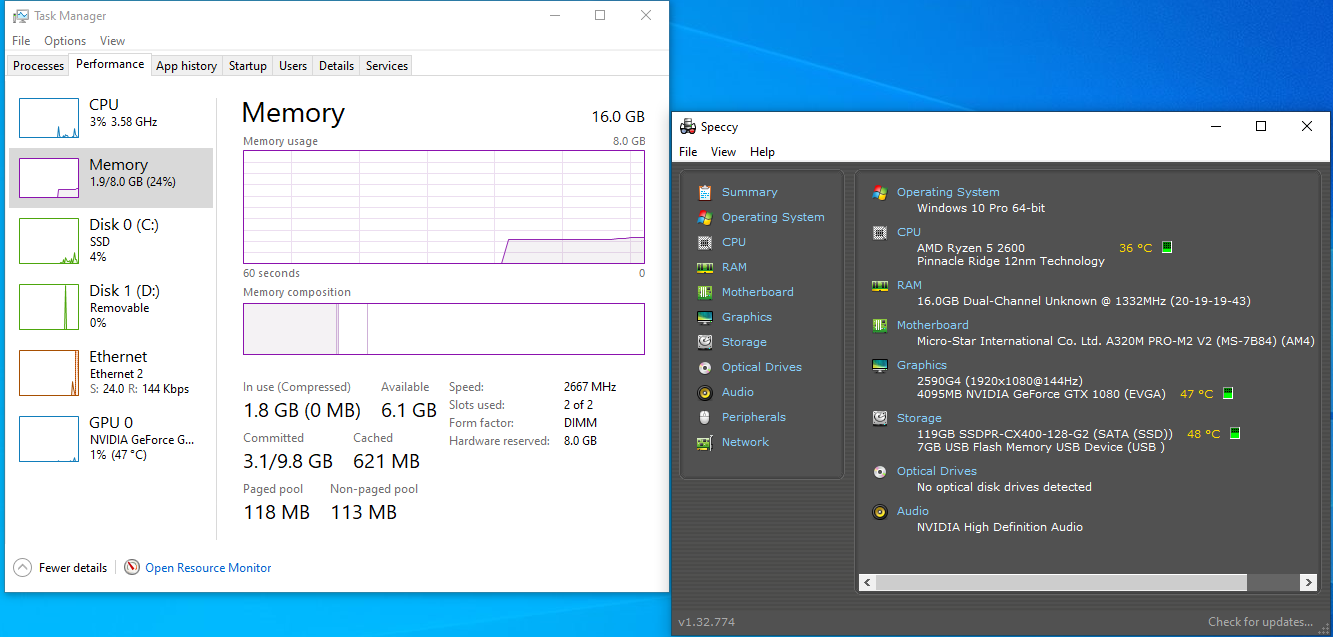Click the Memory composition bar

pyautogui.click(x=444, y=329)
